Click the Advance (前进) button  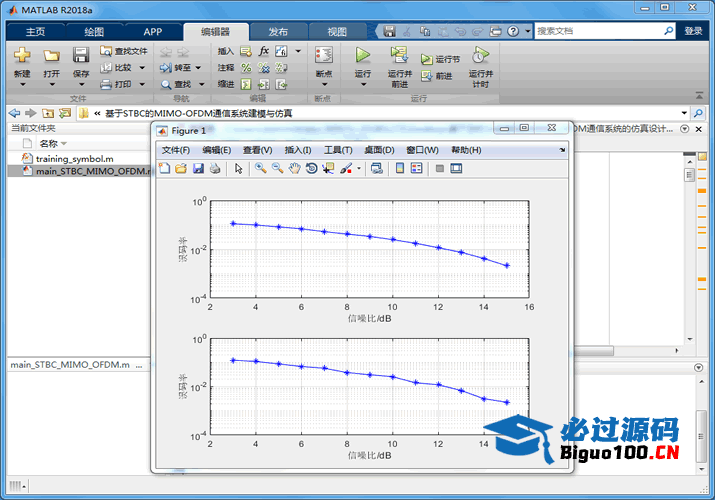[436, 76]
